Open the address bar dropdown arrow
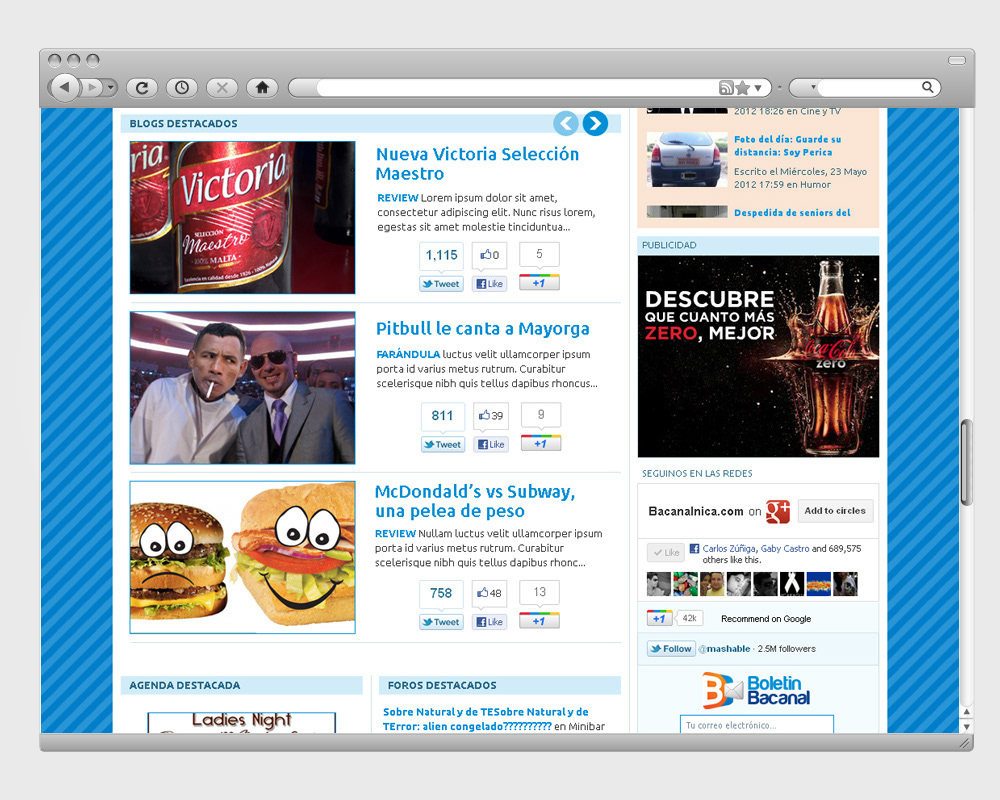Screen dimensions: 1000x800 [x=758, y=88]
